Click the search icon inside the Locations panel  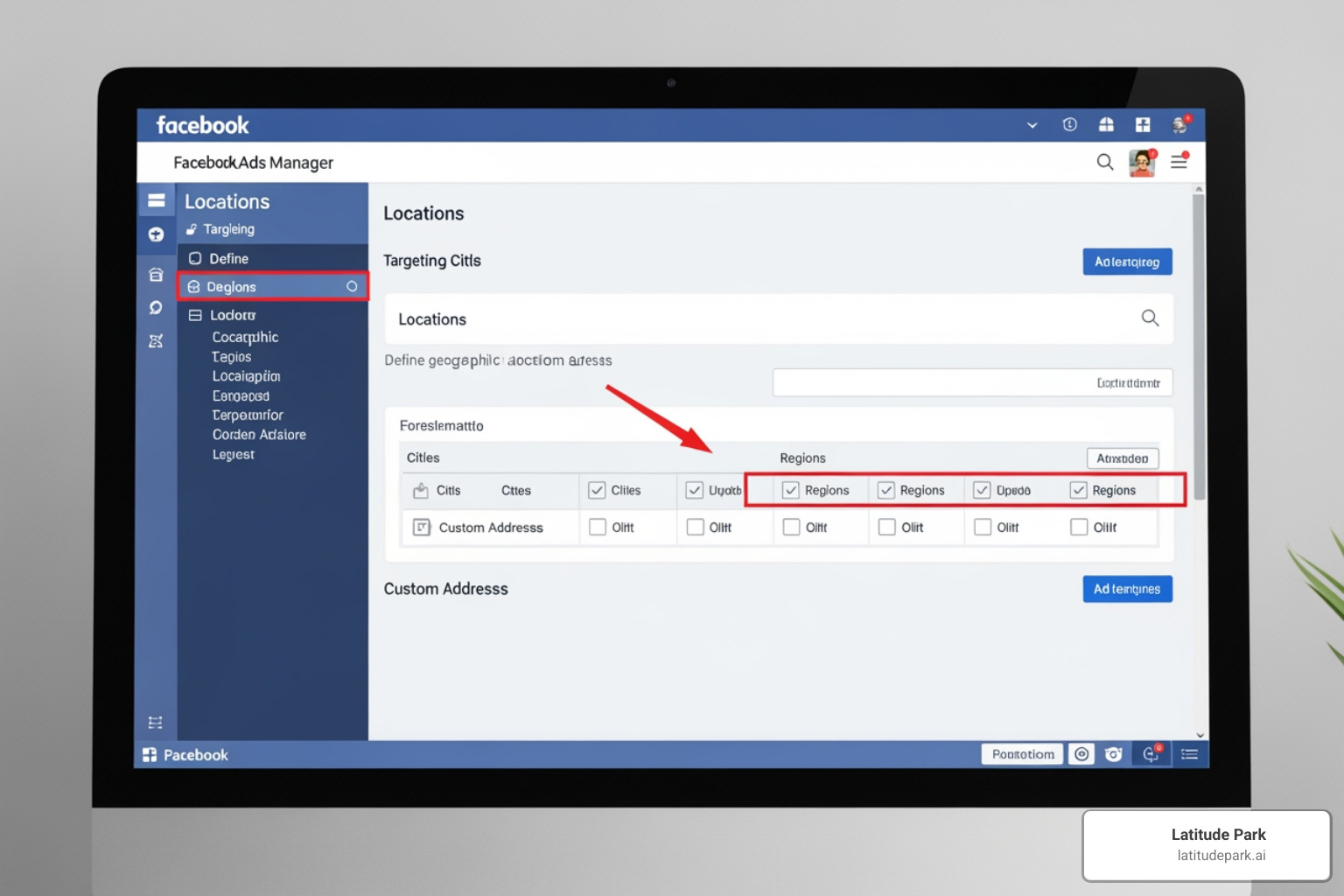[1150, 318]
